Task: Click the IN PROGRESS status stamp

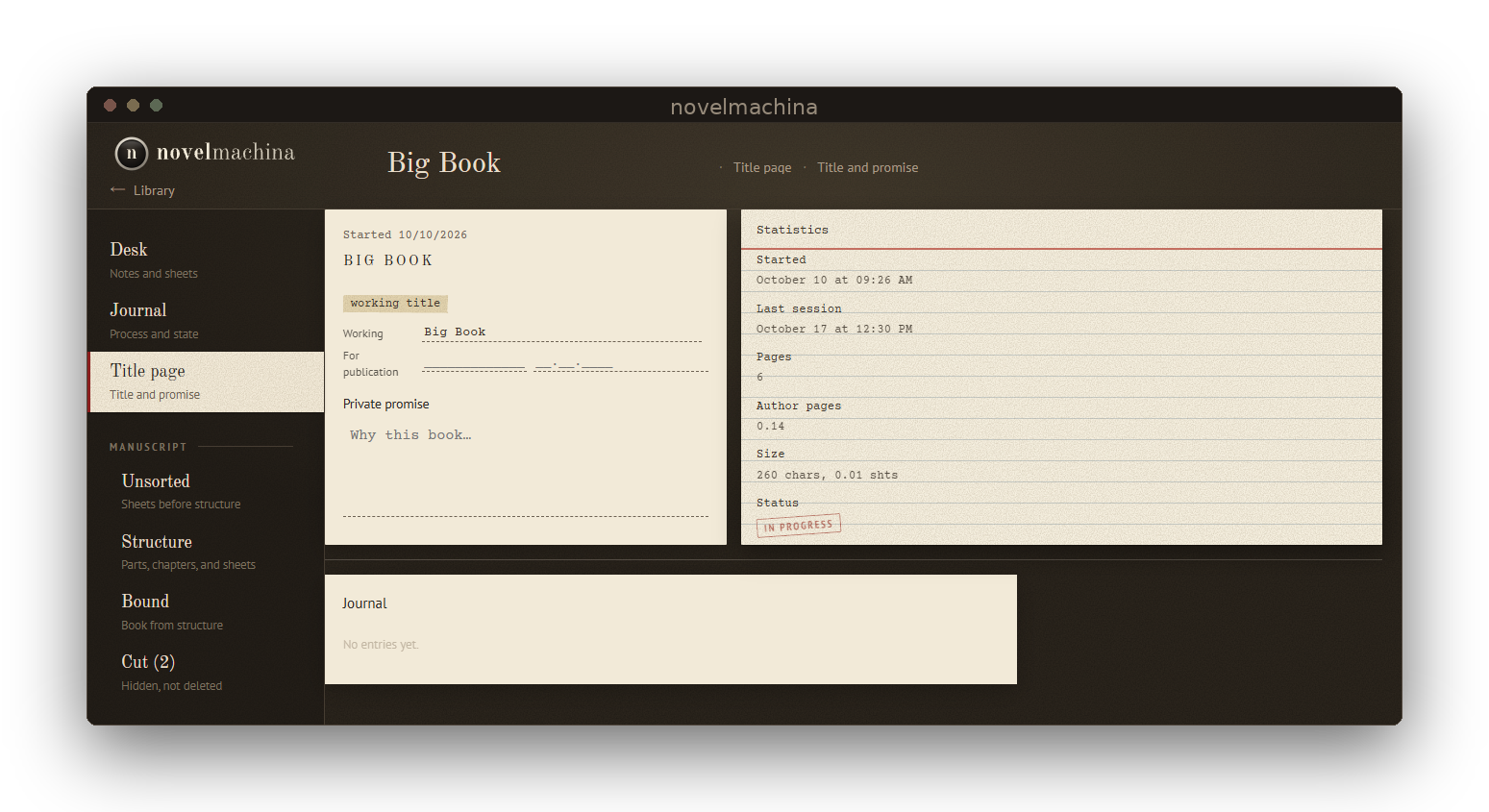Action: coord(799,526)
